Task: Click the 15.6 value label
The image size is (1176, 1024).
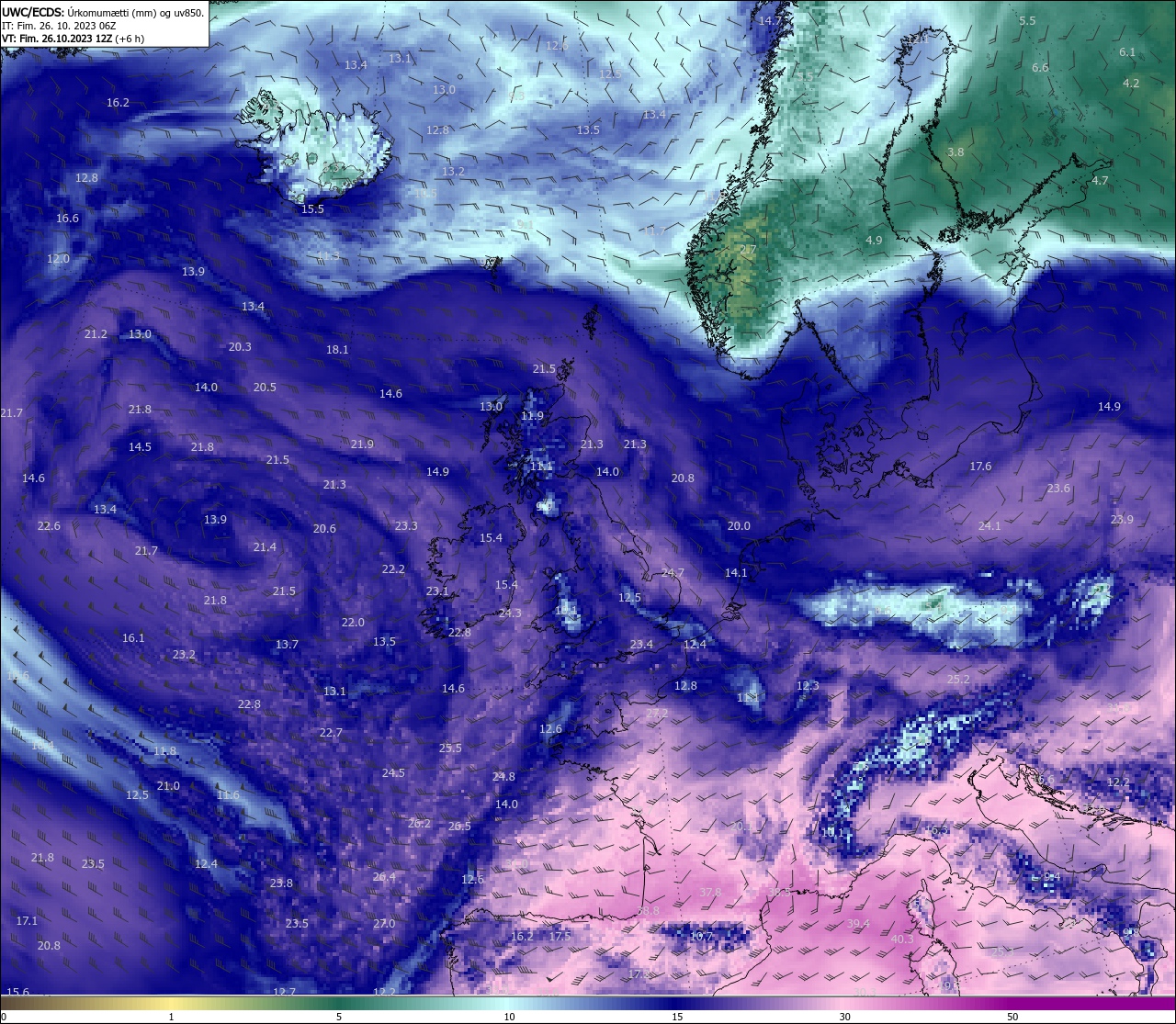Action: tap(17, 993)
